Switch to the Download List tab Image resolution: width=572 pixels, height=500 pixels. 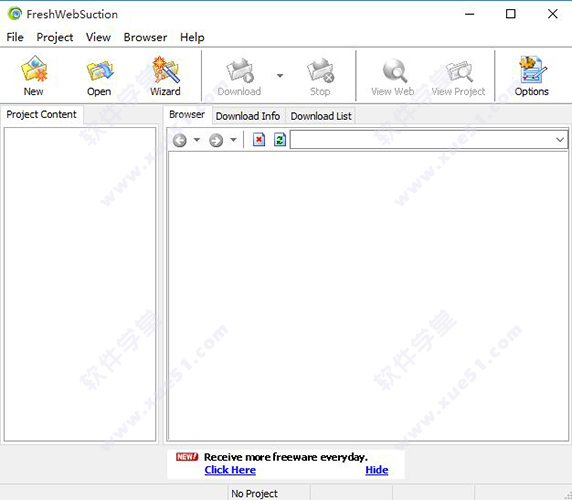point(321,116)
